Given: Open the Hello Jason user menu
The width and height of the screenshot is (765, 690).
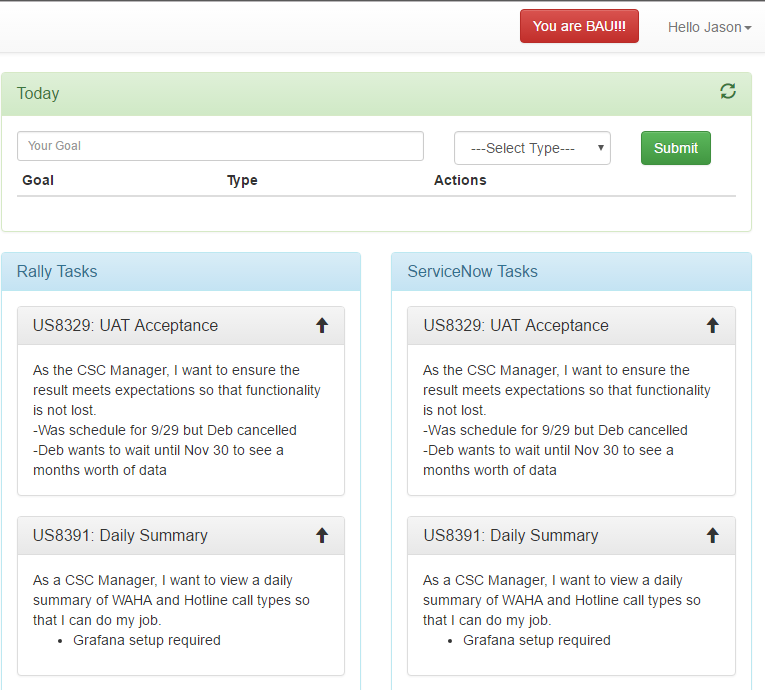Looking at the screenshot, I should (x=709, y=27).
